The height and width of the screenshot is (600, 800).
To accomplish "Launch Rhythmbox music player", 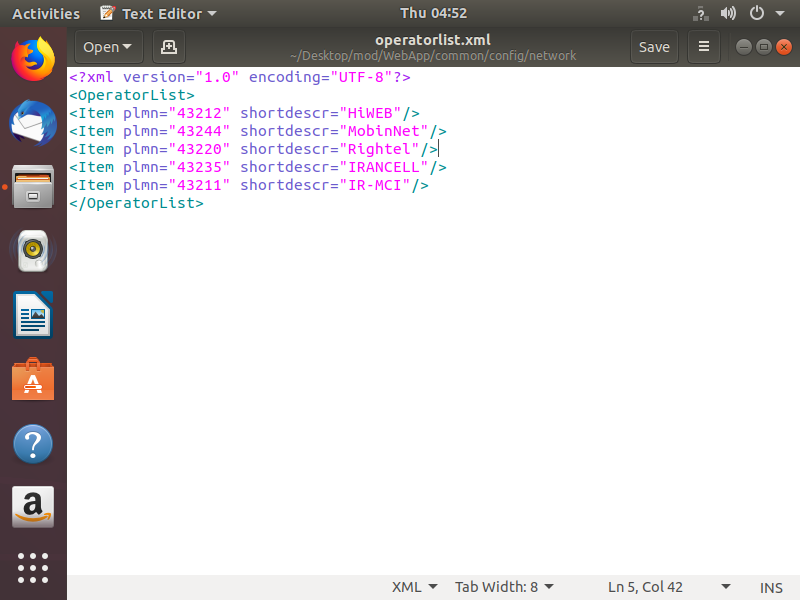I will tap(33, 251).
